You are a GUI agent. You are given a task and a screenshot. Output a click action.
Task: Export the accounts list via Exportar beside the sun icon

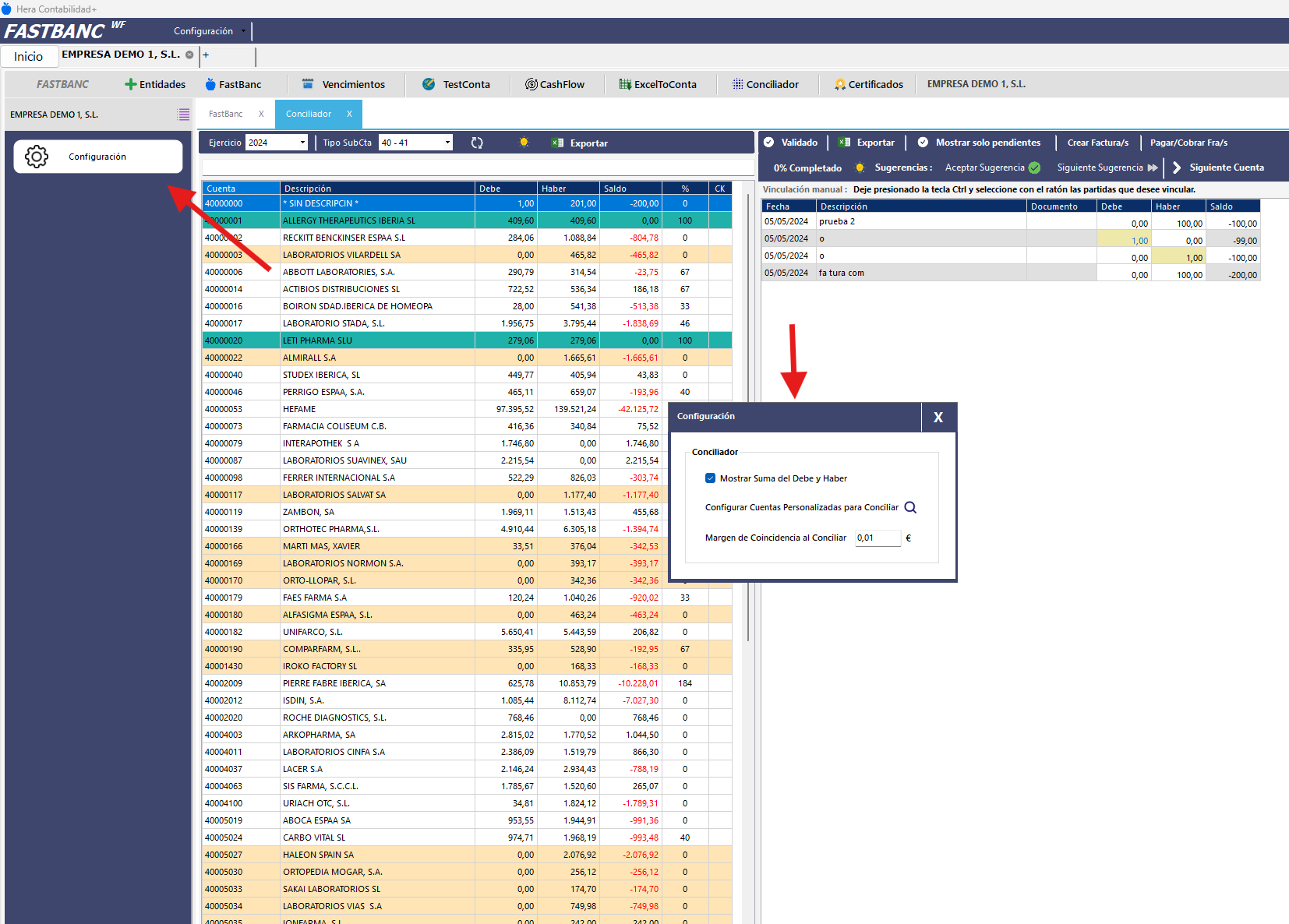point(580,143)
